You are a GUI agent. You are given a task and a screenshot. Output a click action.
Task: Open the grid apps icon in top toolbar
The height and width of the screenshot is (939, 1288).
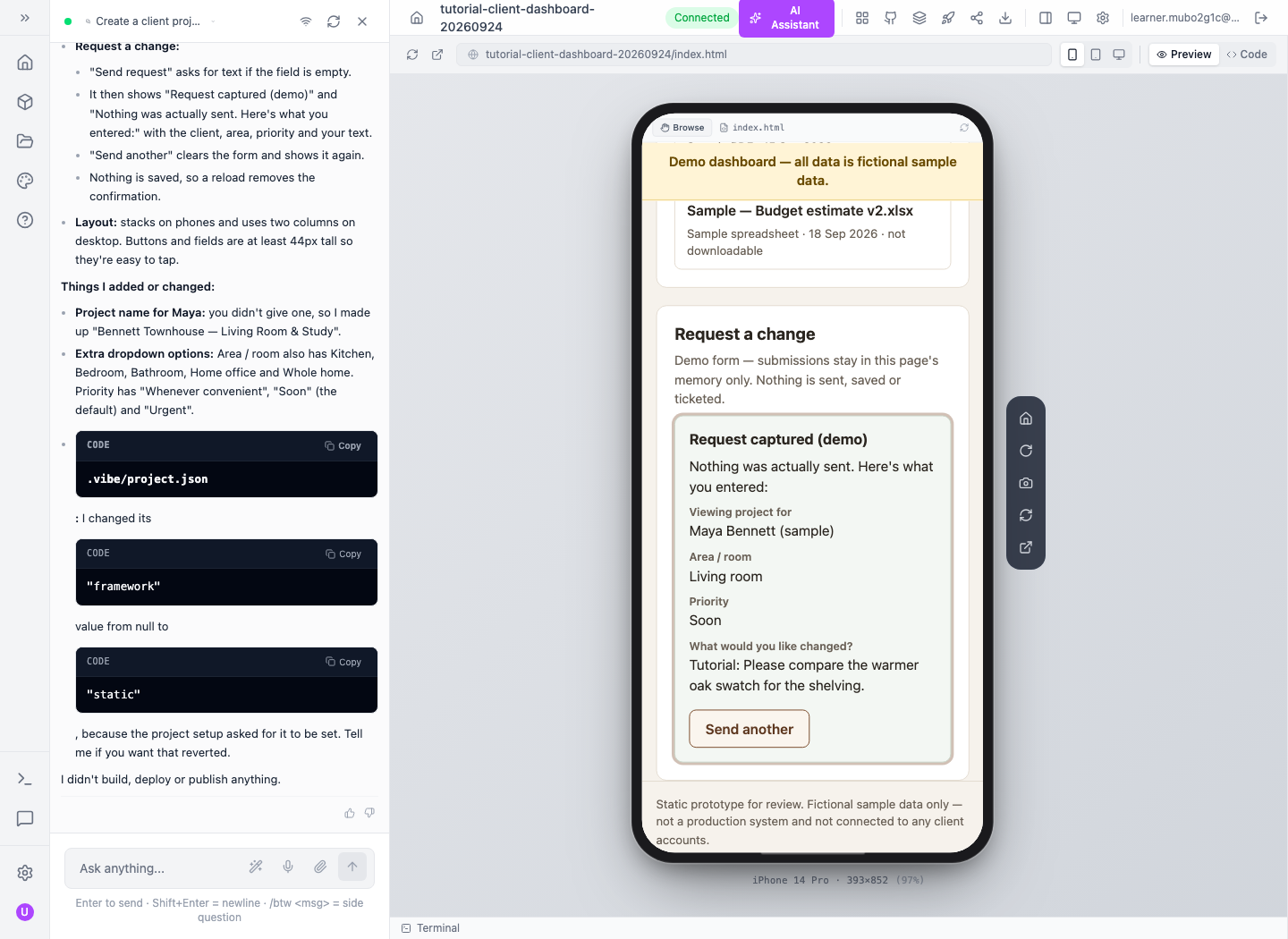[x=862, y=18]
